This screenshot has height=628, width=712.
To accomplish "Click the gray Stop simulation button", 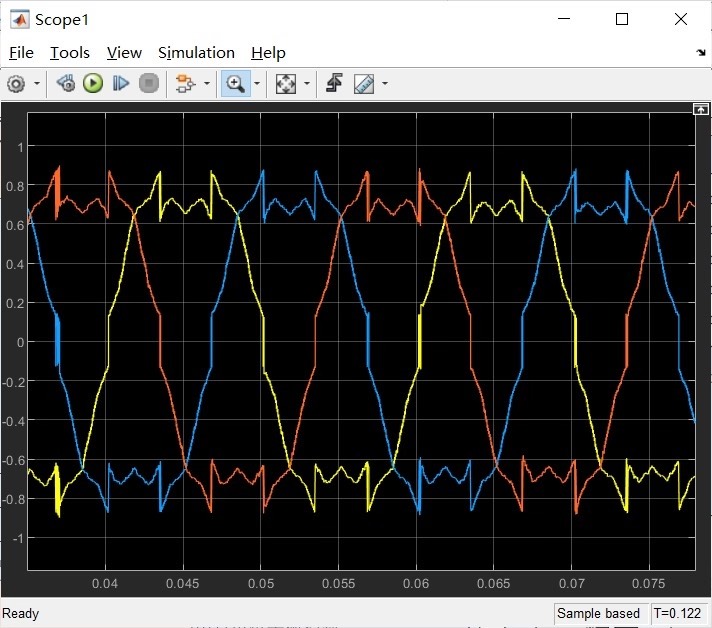I will (x=148, y=84).
